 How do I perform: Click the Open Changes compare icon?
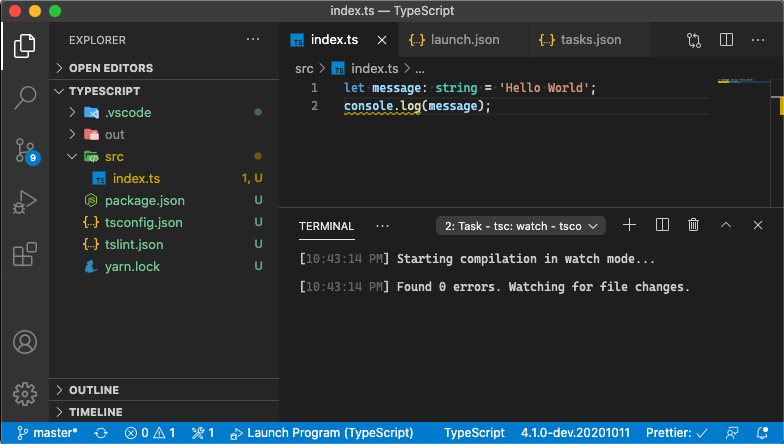694,40
